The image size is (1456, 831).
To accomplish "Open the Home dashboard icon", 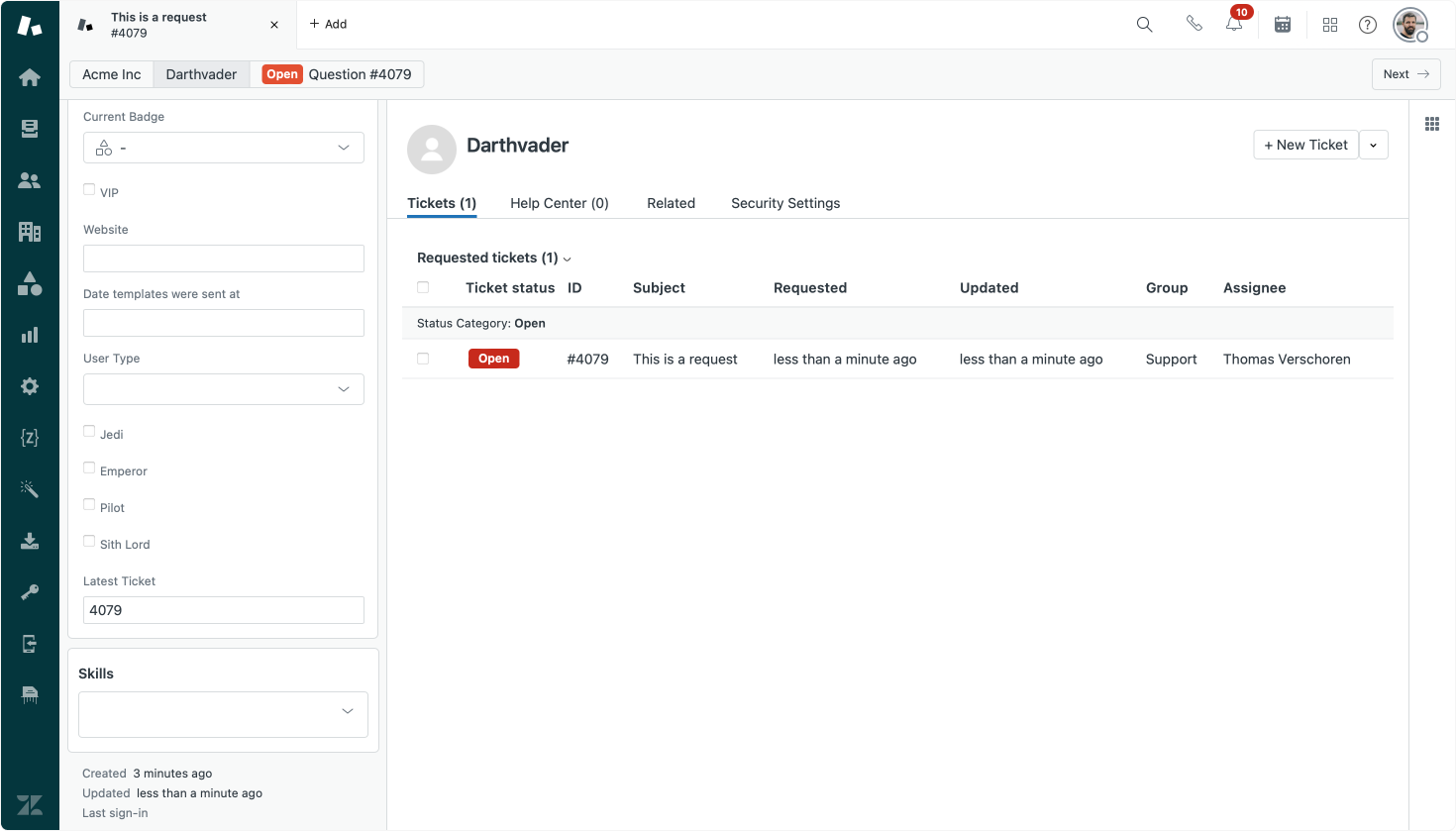I will (30, 77).
